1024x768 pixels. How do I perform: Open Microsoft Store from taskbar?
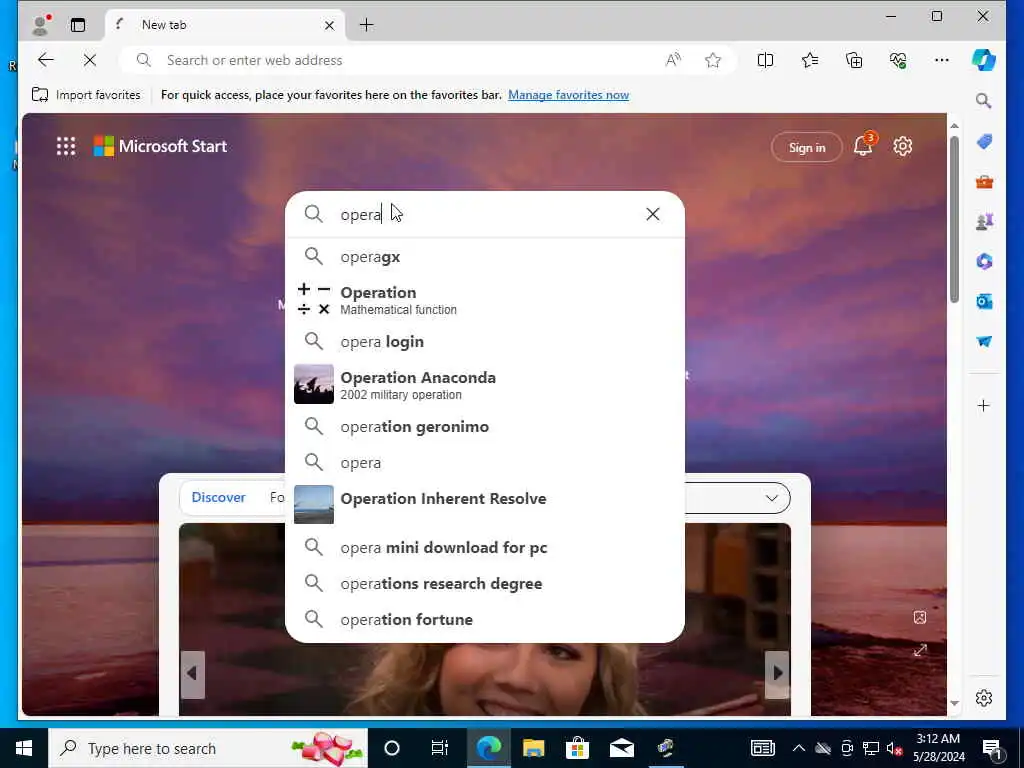tap(577, 748)
